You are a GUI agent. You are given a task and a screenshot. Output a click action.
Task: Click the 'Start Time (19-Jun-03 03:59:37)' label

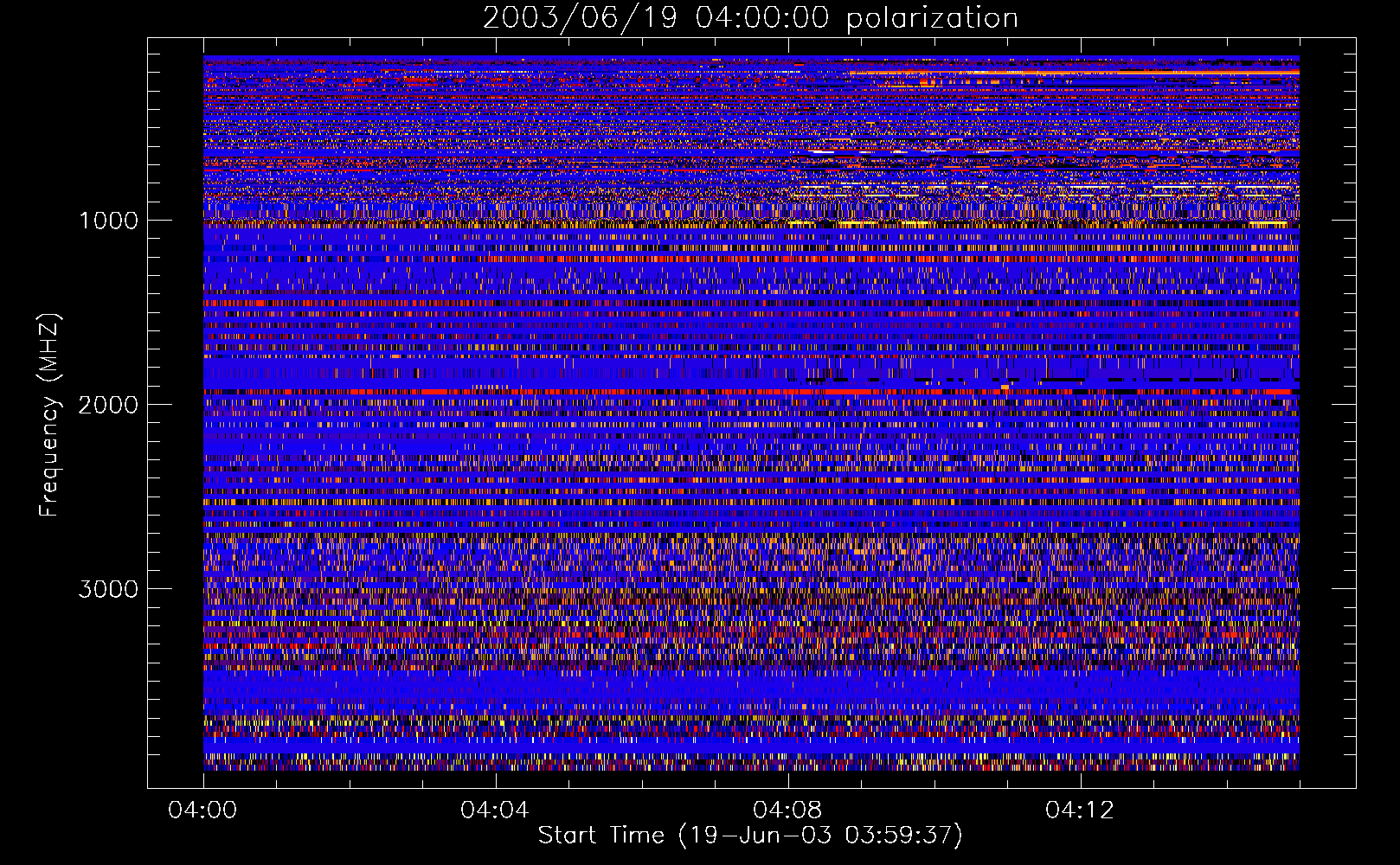point(750,836)
